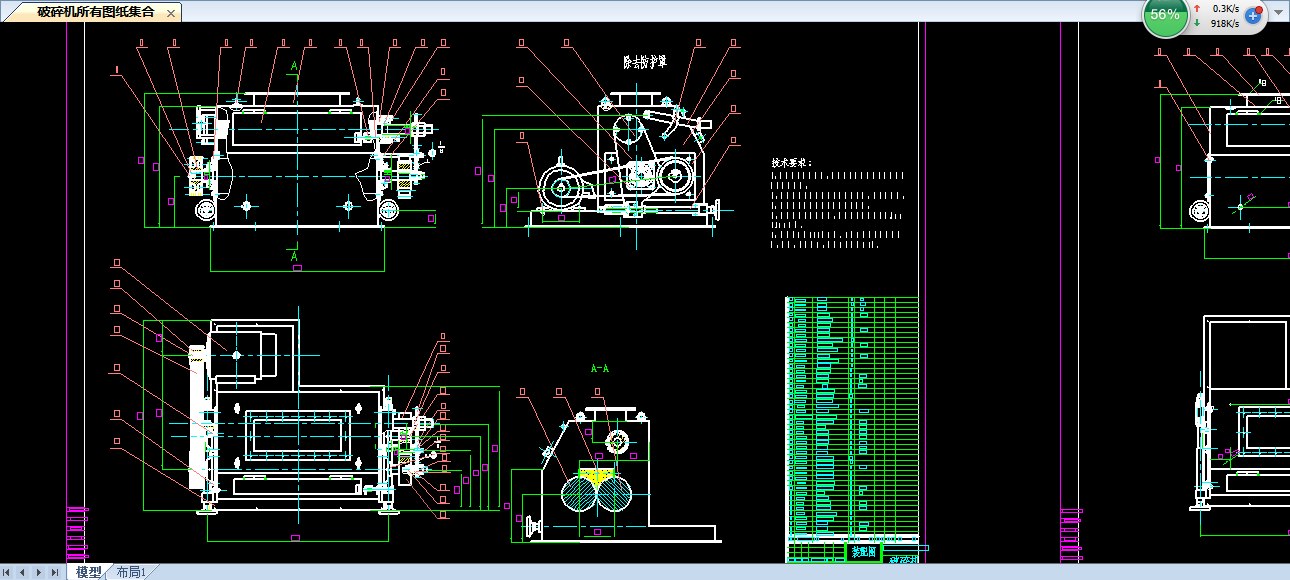Image resolution: width=1290 pixels, height=580 pixels.
Task: Switch to the 模型 model tab
Action: 89,572
